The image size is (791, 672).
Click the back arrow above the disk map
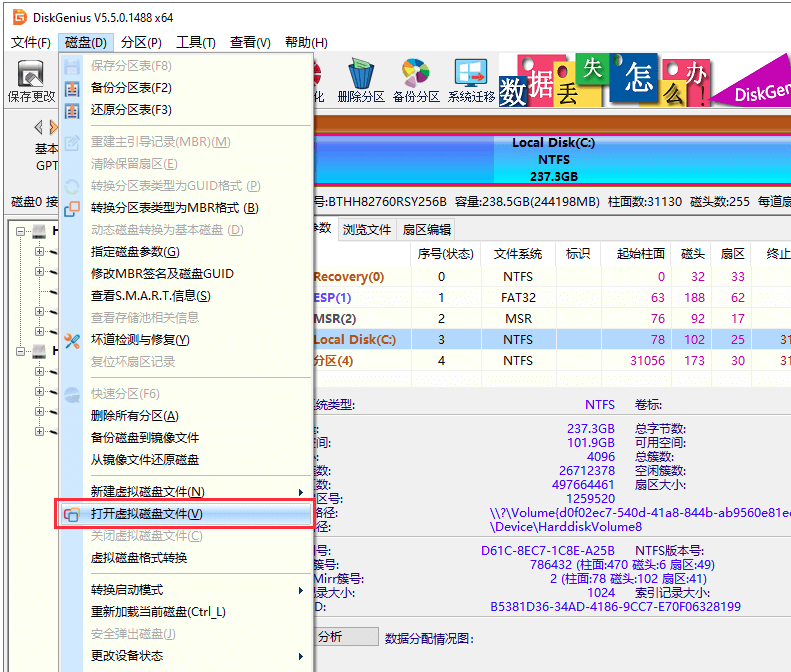point(38,127)
